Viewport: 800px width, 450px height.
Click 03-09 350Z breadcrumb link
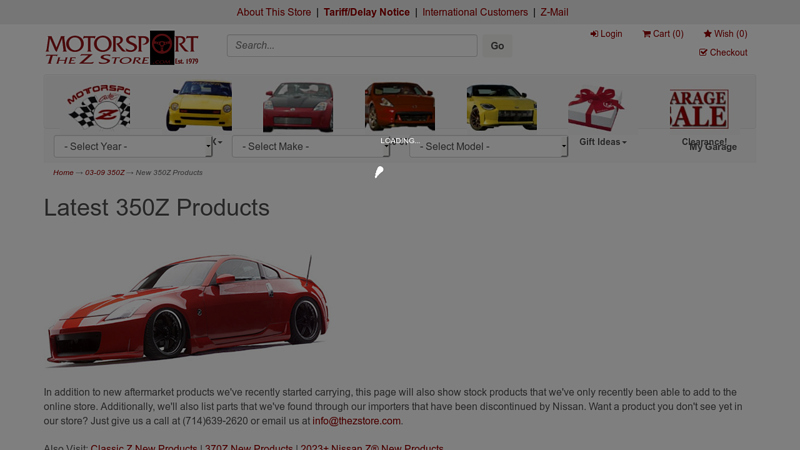(x=105, y=172)
